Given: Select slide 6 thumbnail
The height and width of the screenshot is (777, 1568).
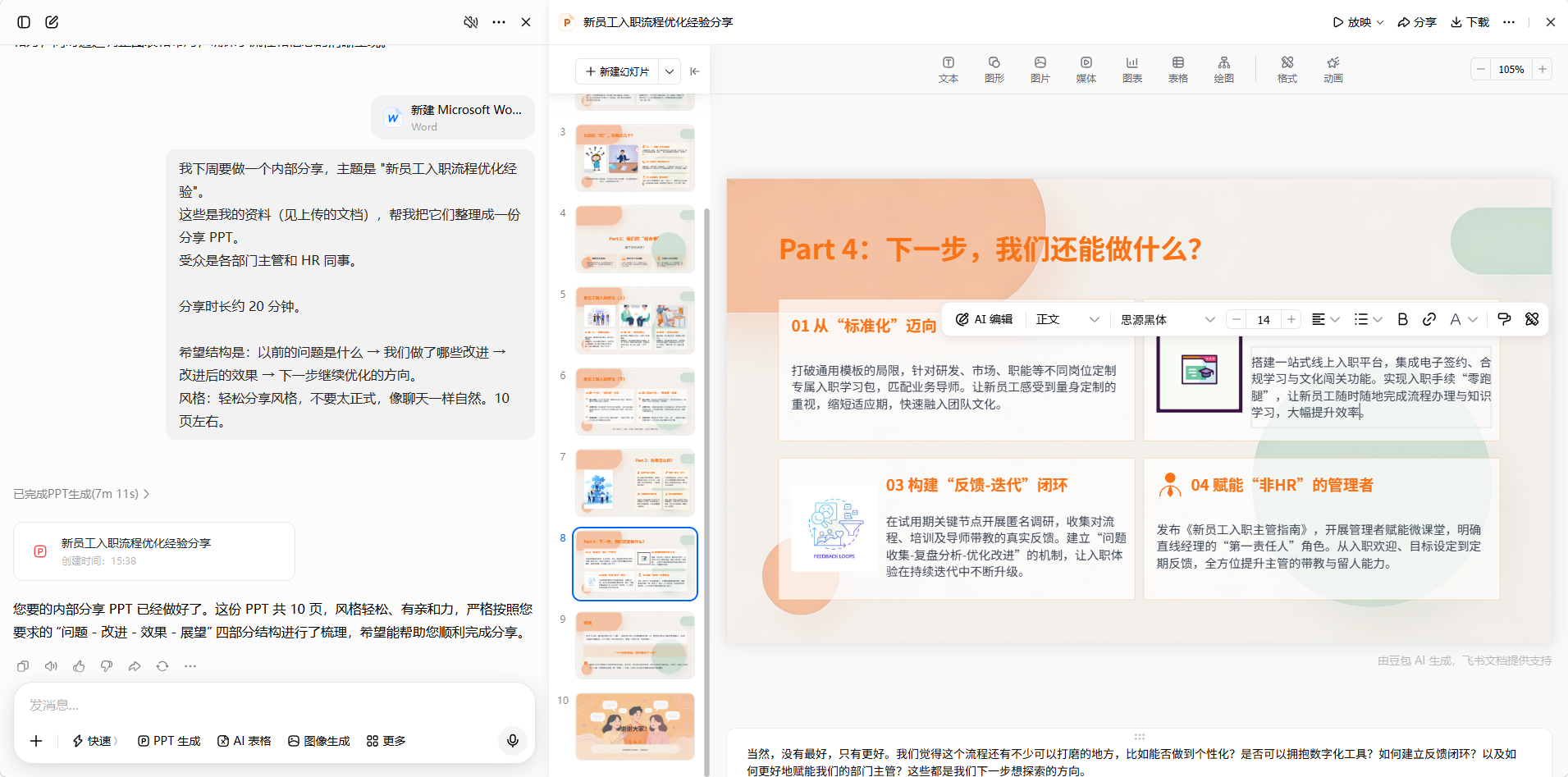Looking at the screenshot, I should [x=635, y=401].
